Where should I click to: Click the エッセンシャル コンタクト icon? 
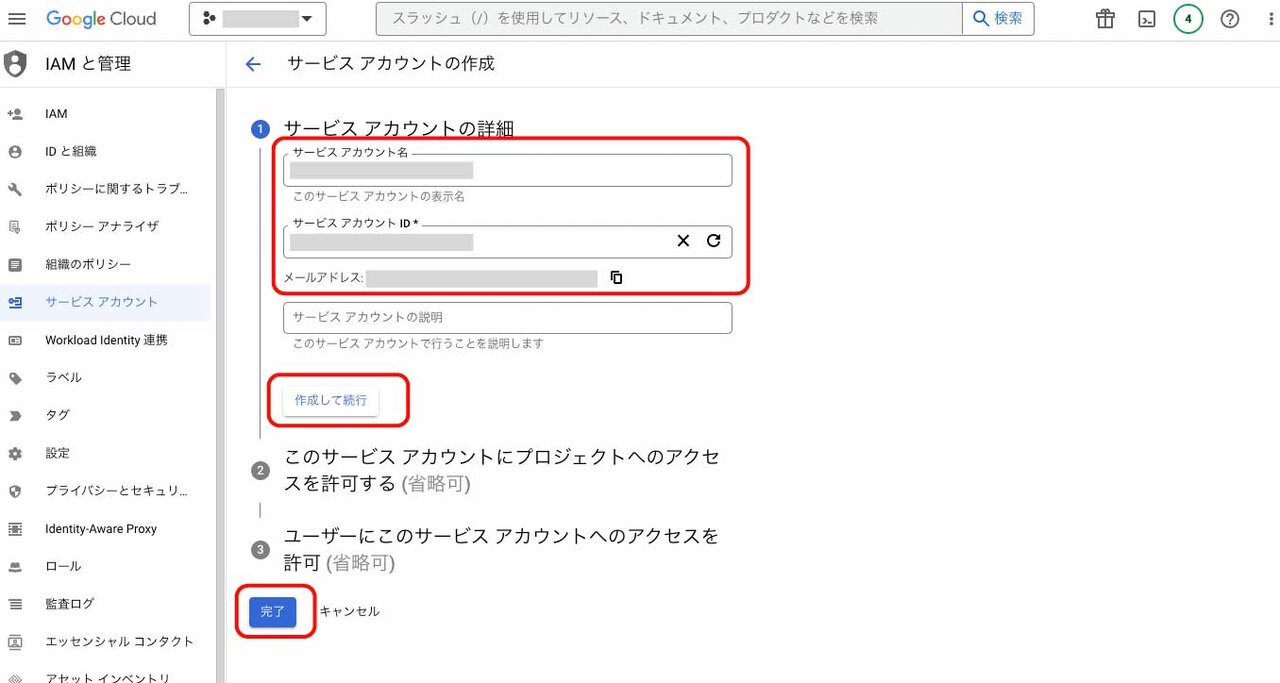pyautogui.click(x=15, y=642)
